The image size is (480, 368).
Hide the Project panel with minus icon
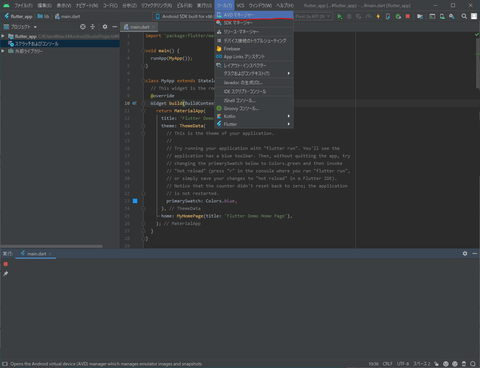click(114, 27)
